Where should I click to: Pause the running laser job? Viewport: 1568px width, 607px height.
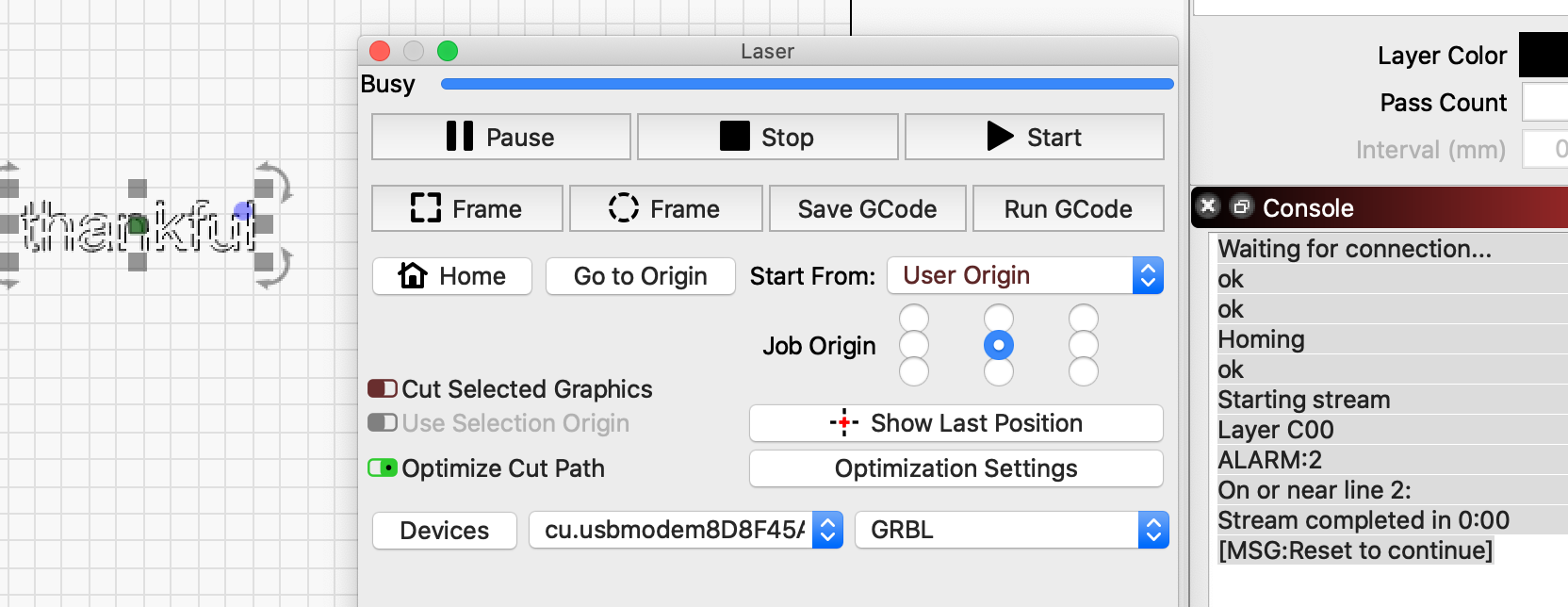[x=501, y=137]
